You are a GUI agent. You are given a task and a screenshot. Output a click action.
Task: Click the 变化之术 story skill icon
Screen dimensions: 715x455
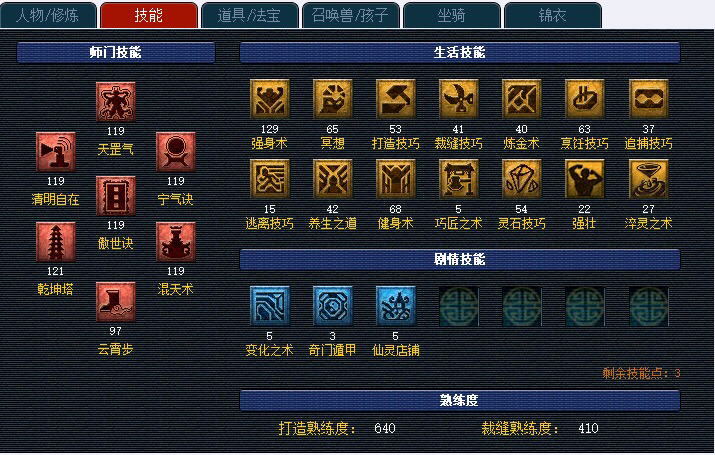[x=269, y=306]
